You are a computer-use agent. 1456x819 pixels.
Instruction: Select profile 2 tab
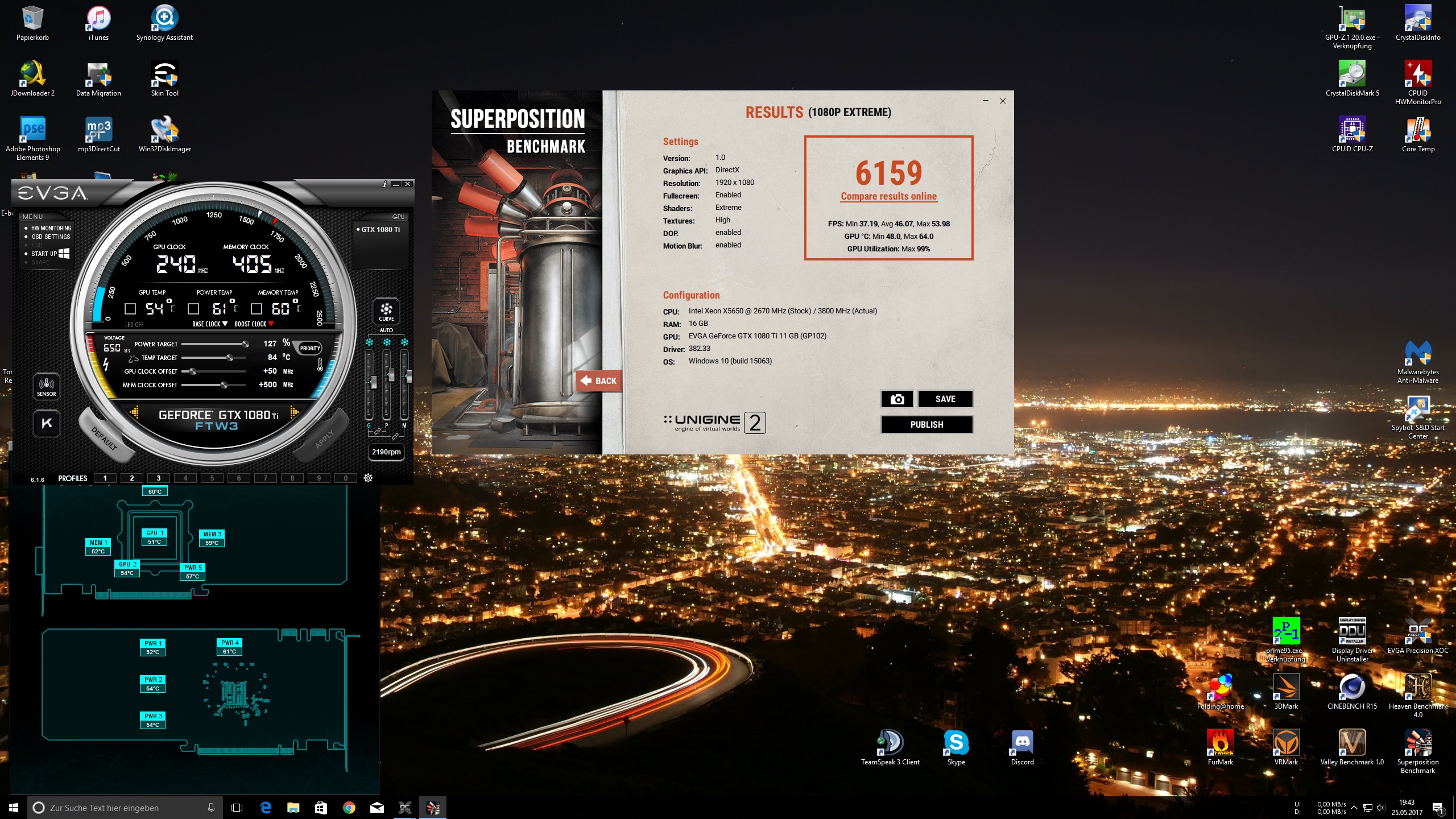point(131,478)
